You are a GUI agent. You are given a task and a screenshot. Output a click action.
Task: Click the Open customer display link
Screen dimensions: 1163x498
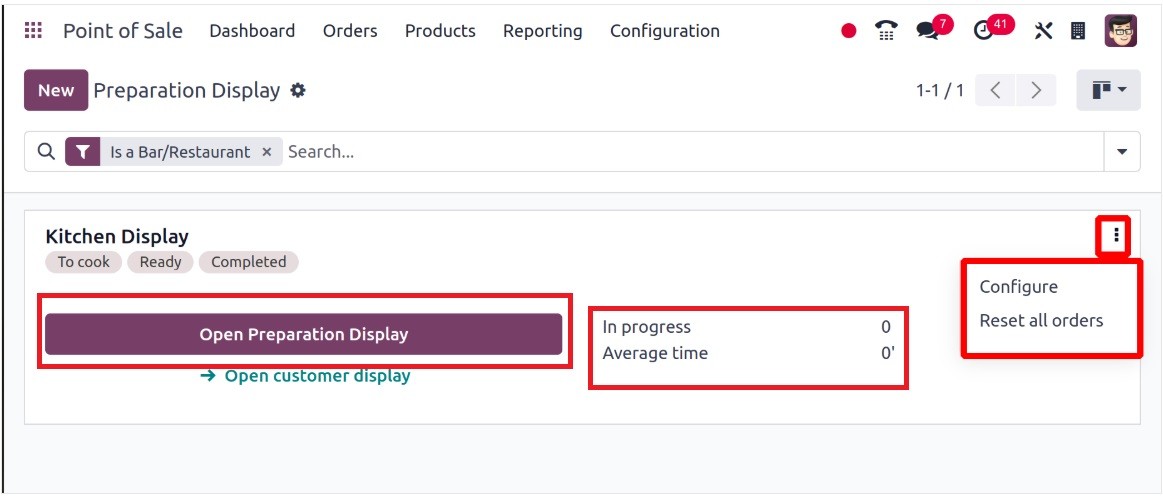pos(306,376)
